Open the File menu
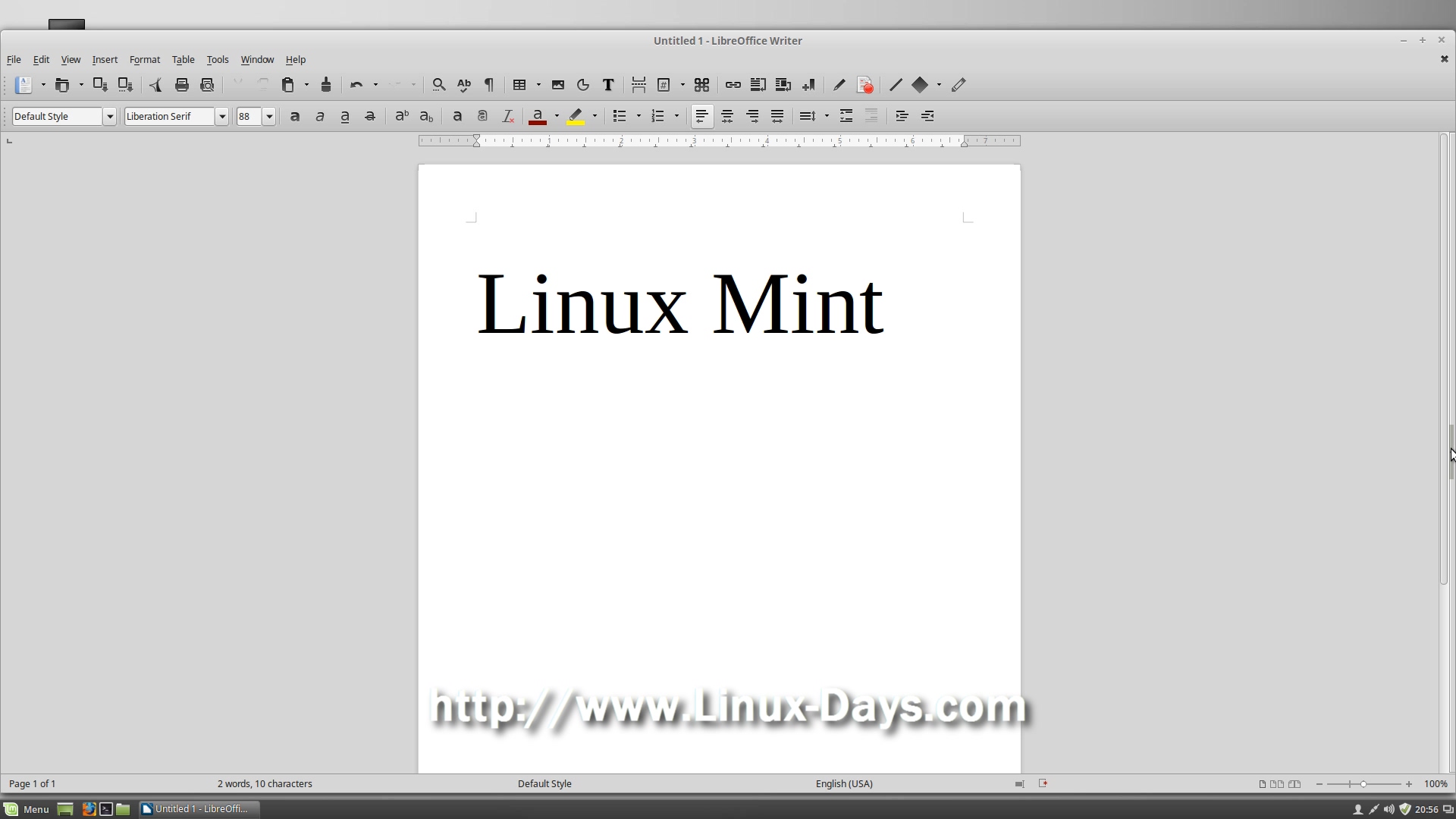Viewport: 1456px width, 819px height. 14,59
